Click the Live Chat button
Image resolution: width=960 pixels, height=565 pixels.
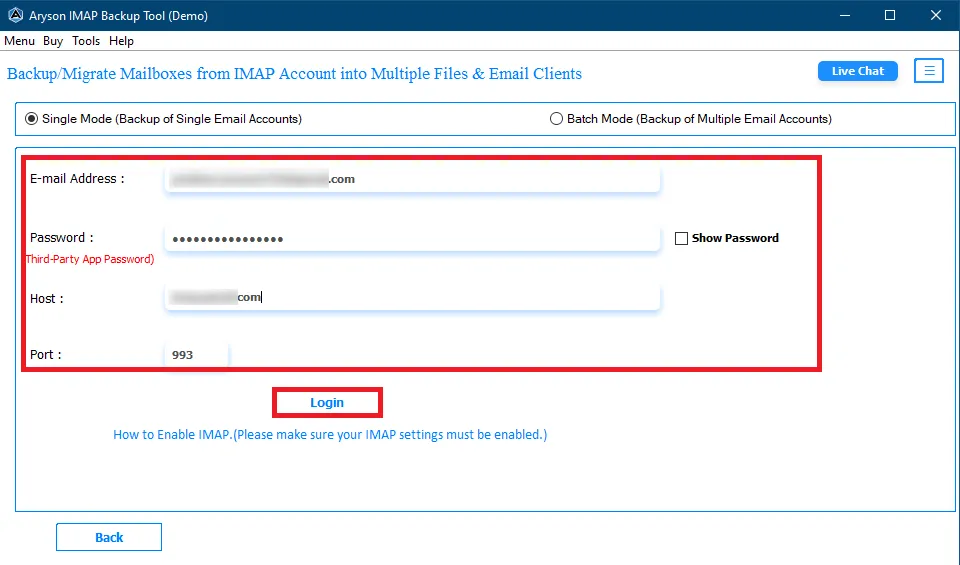click(858, 71)
